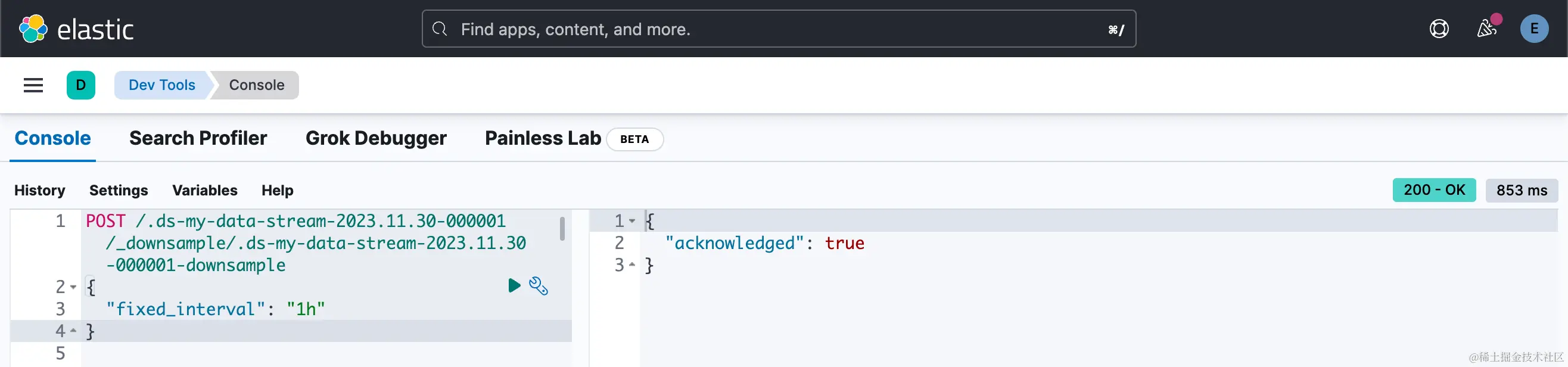The image size is (1568, 367).
Task: Click the Dev Tools breadcrumb
Action: 161,85
